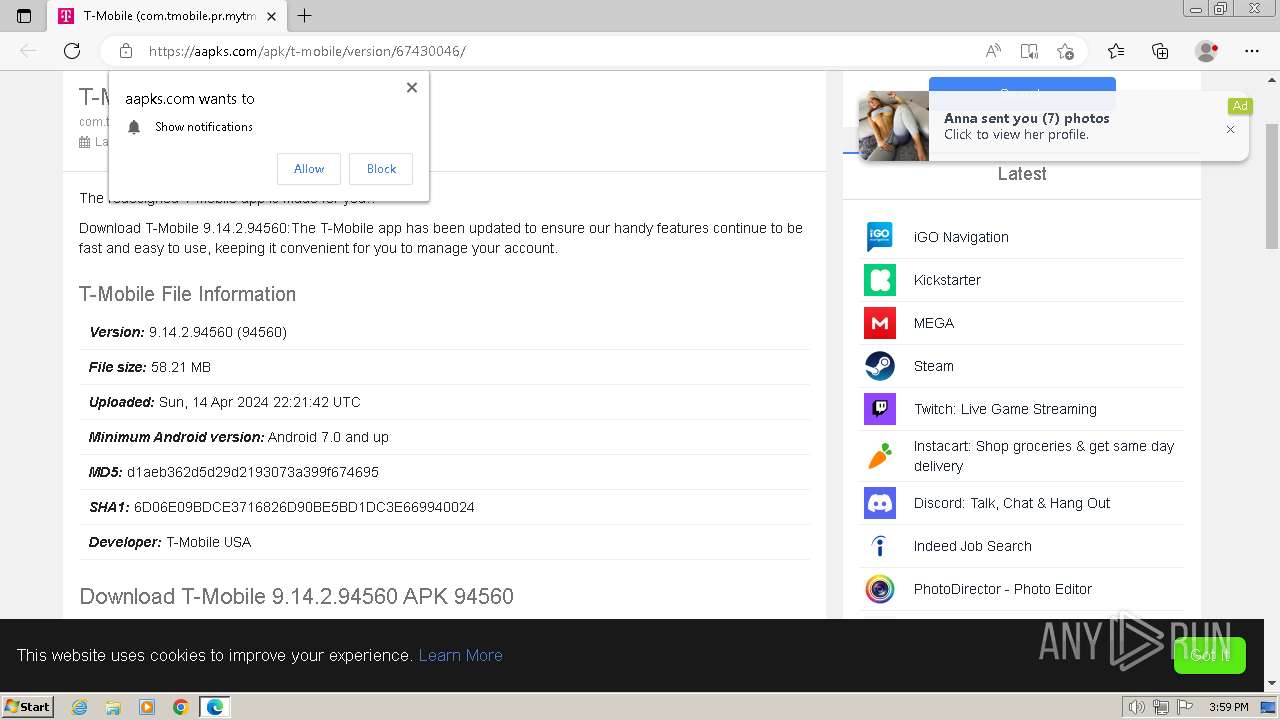Click the SHA1 hash value
The image size is (1280, 720).
click(x=304, y=507)
